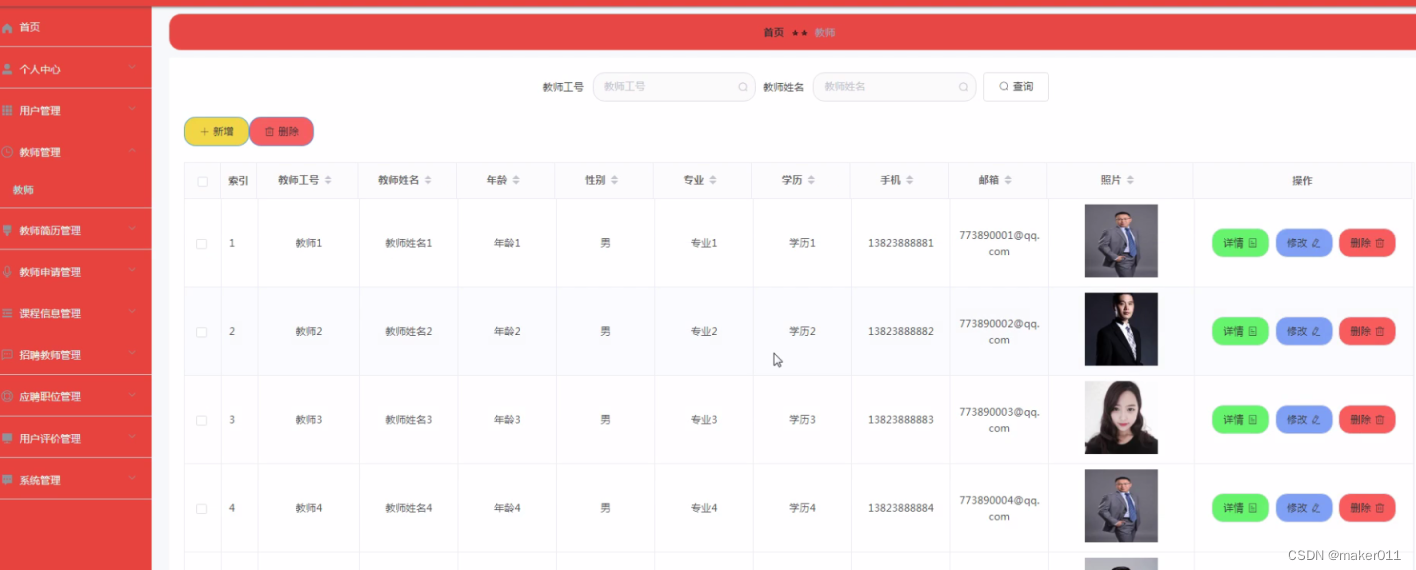Image resolution: width=1416 pixels, height=570 pixels.
Task: Select the phone number 13823888881
Action: pyautogui.click(x=901, y=243)
